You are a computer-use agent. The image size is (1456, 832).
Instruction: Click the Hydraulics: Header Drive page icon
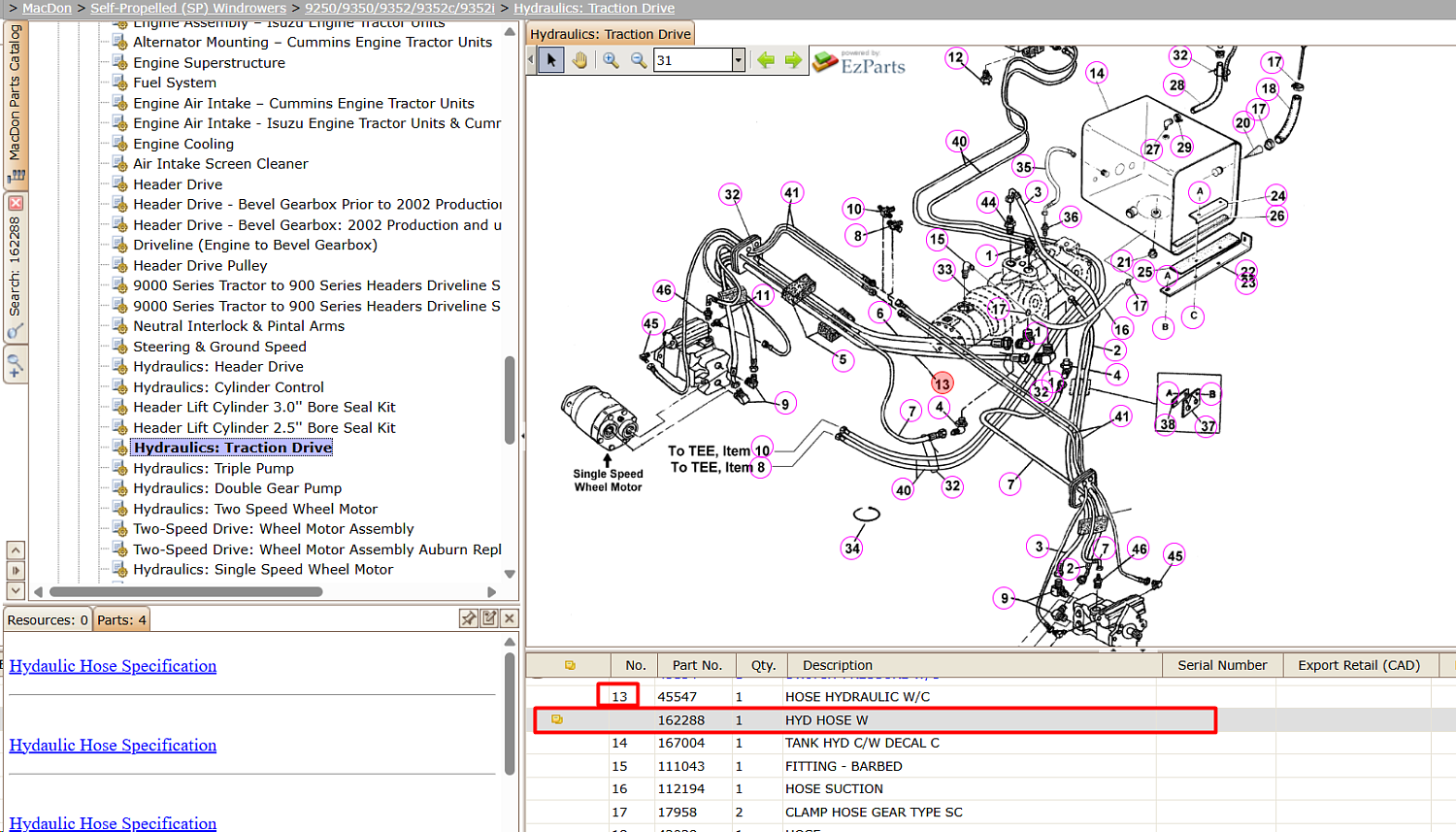120,366
